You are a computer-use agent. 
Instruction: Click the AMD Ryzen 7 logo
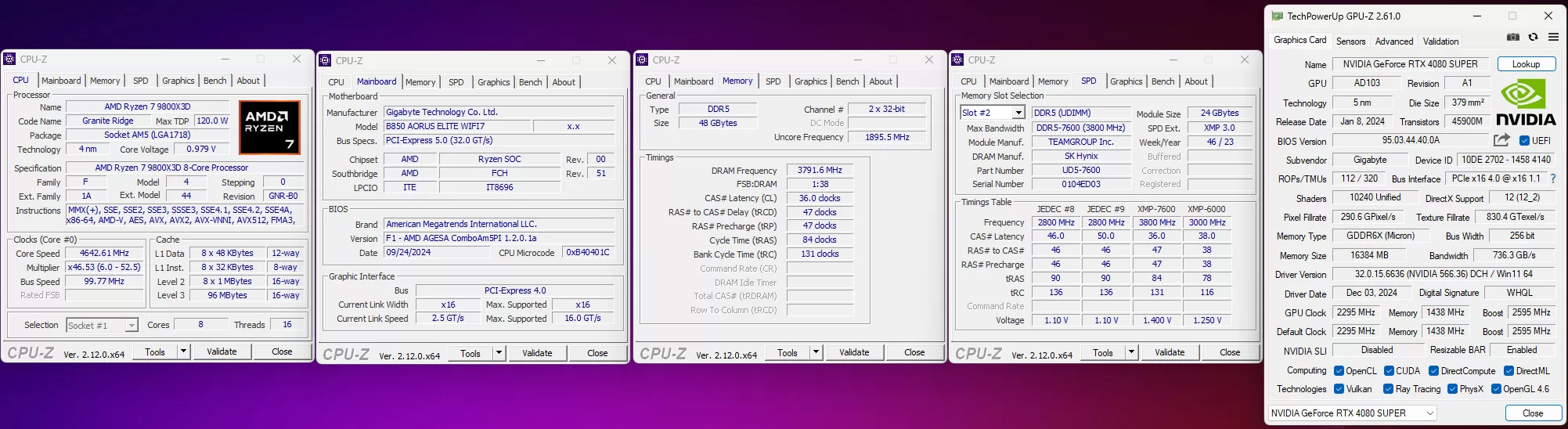pos(269,126)
